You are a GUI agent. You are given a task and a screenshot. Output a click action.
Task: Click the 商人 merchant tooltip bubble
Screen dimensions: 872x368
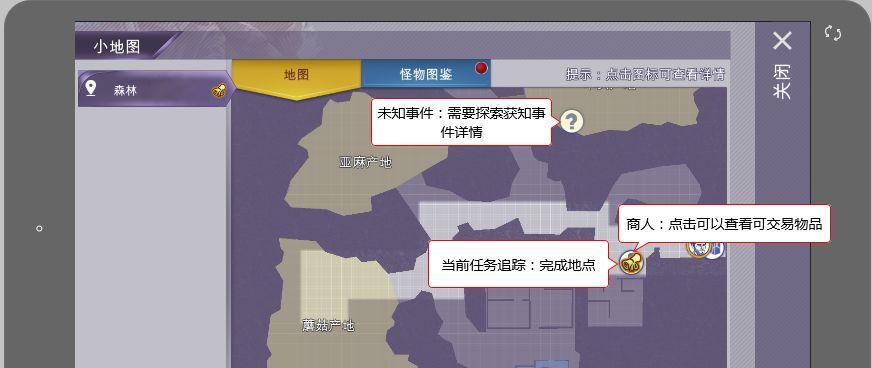[724, 224]
